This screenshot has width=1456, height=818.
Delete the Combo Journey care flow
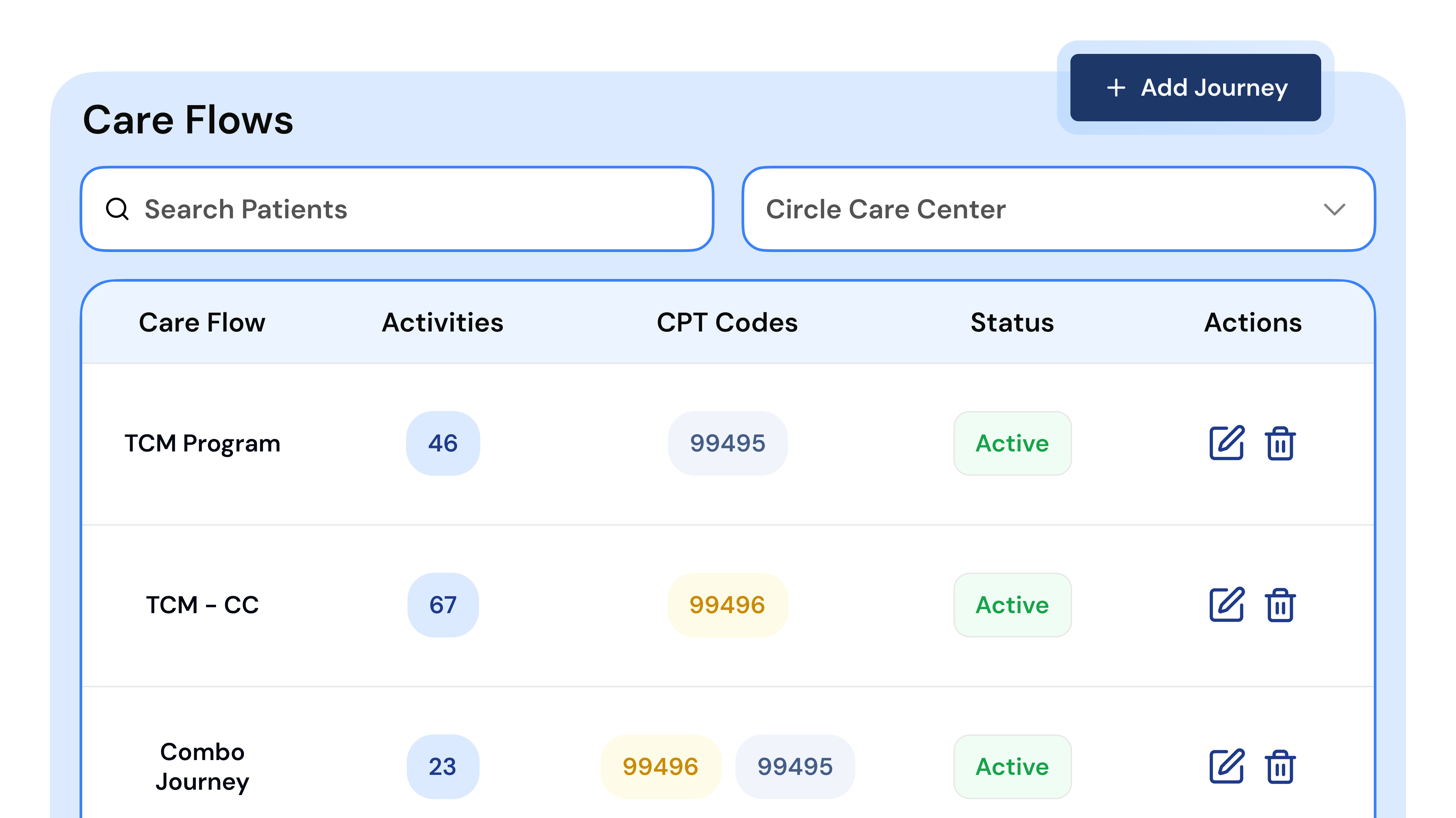(x=1280, y=766)
